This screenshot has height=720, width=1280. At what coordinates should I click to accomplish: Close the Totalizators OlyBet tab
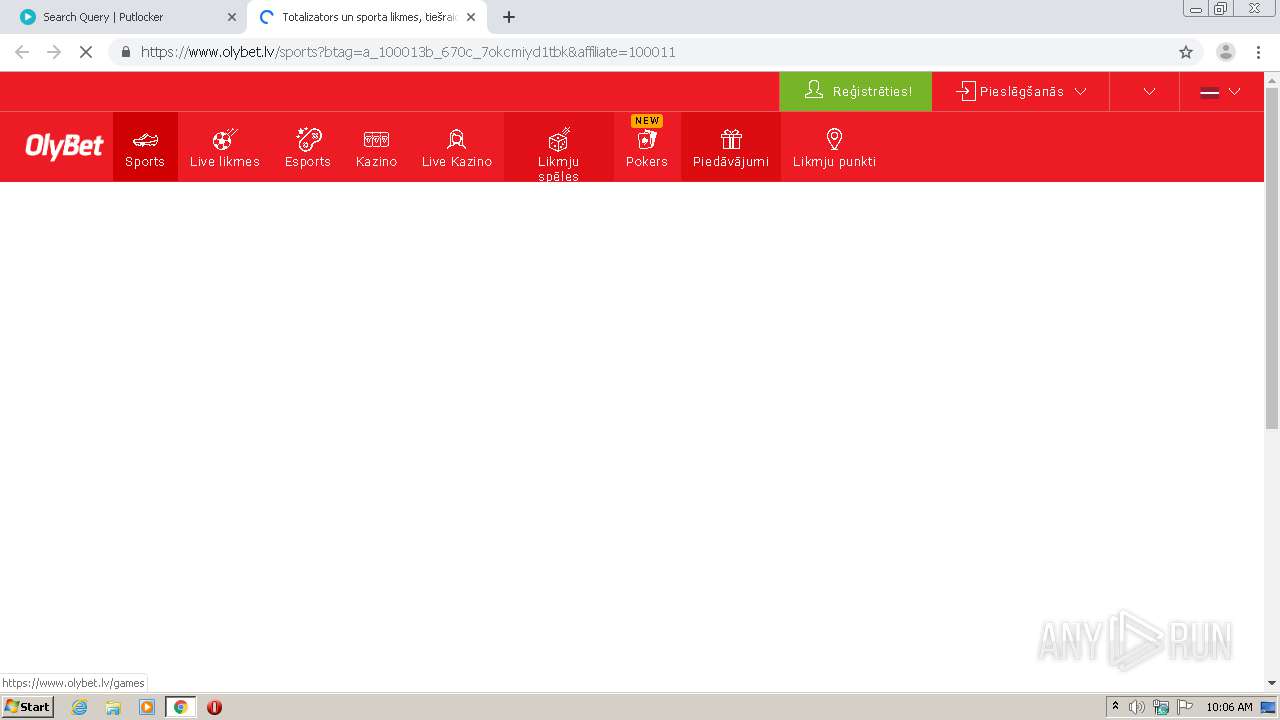pyautogui.click(x=471, y=17)
